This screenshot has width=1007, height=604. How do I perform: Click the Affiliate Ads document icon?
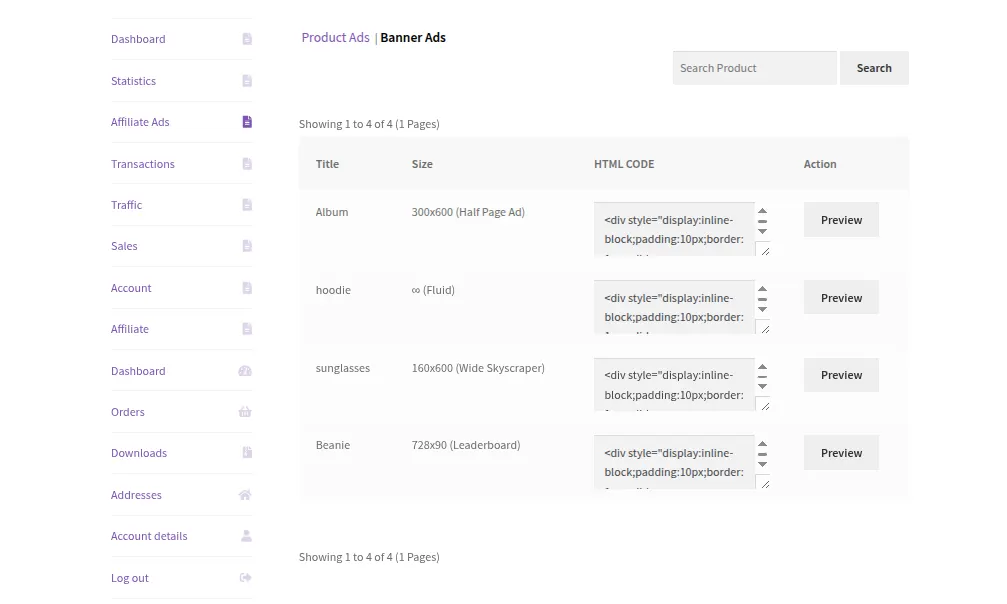click(x=247, y=122)
